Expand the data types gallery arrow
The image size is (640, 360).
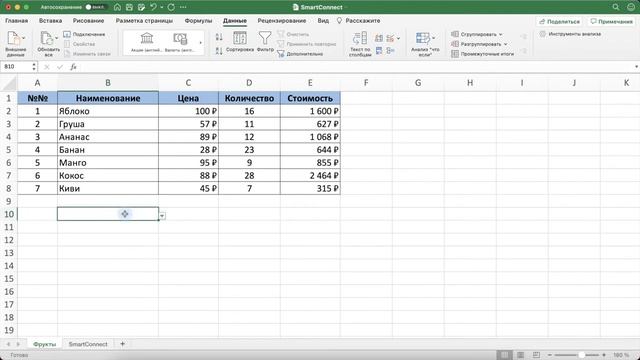pyautogui.click(x=200, y=42)
